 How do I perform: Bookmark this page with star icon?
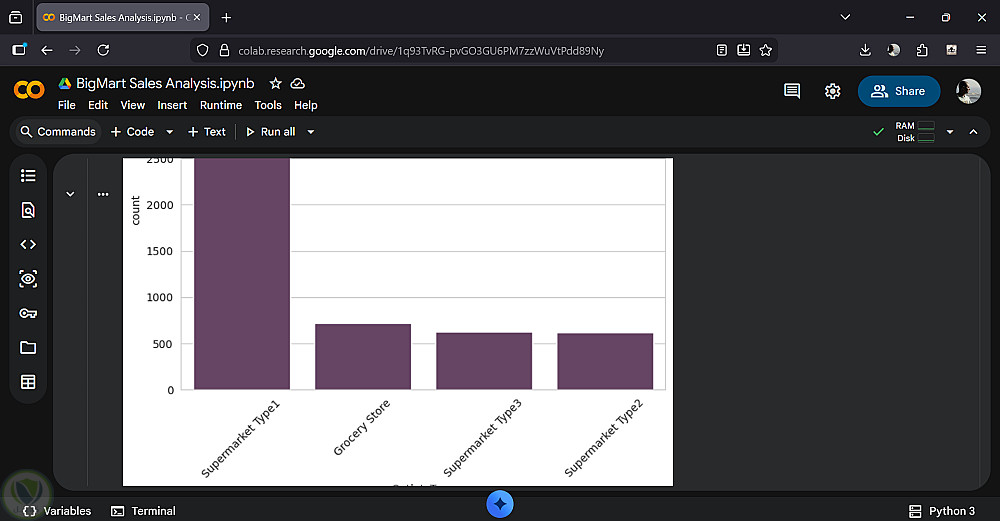click(766, 50)
